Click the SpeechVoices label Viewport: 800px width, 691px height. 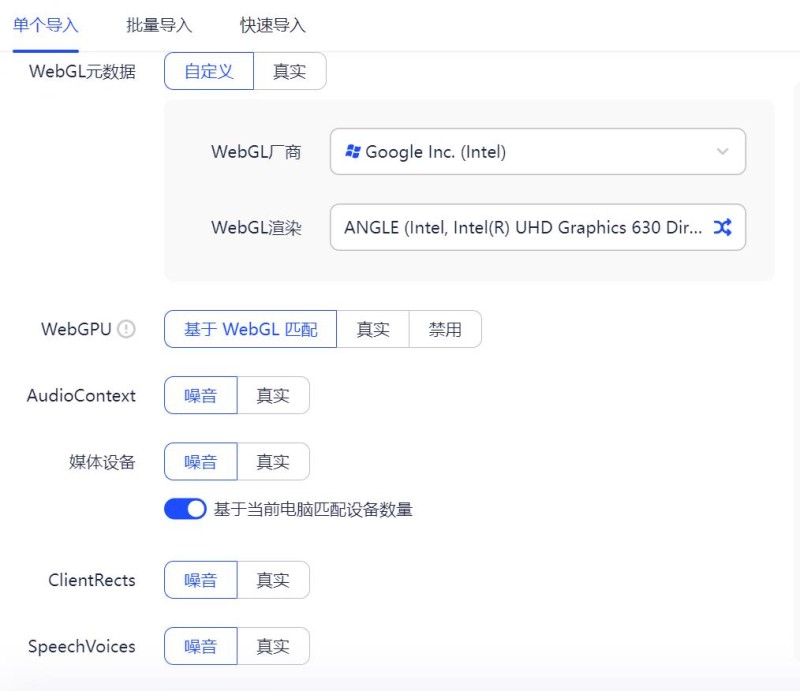point(82,647)
